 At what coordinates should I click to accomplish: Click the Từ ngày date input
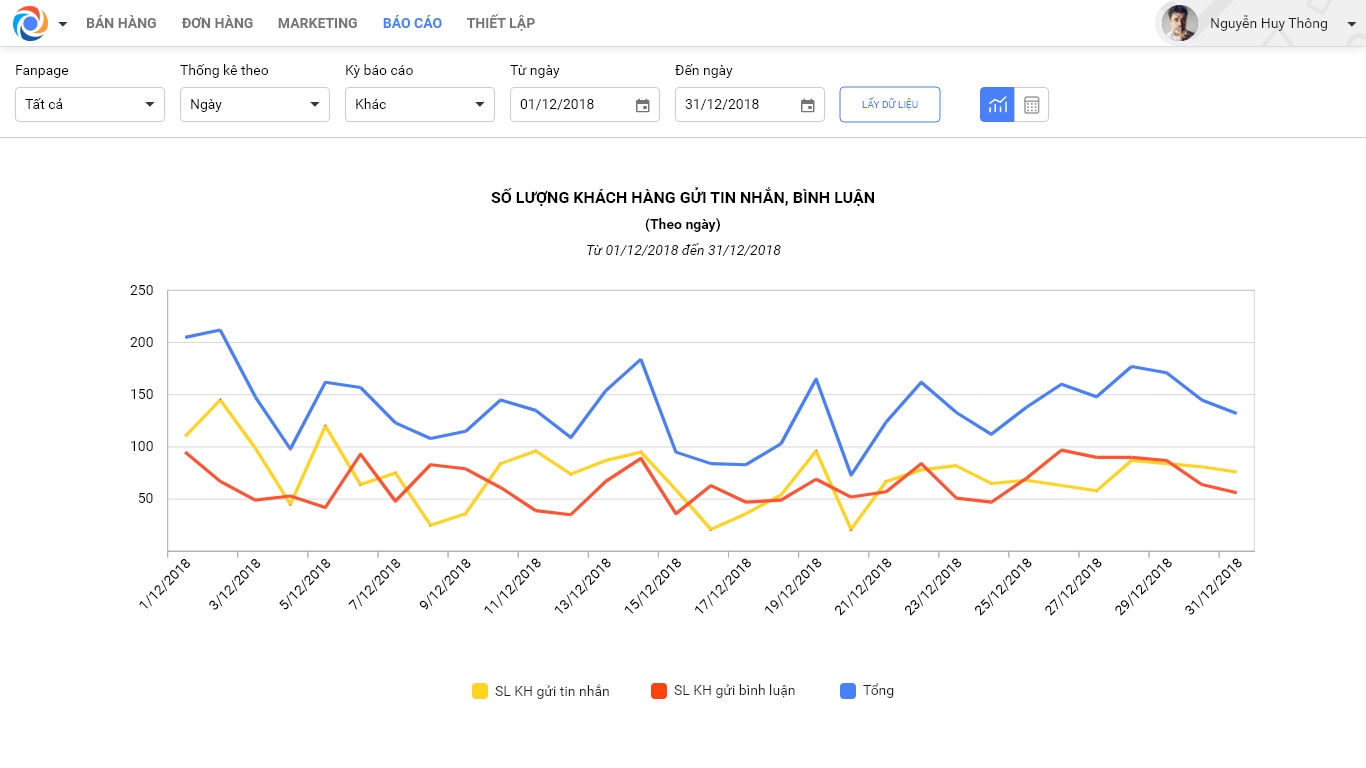(x=572, y=104)
